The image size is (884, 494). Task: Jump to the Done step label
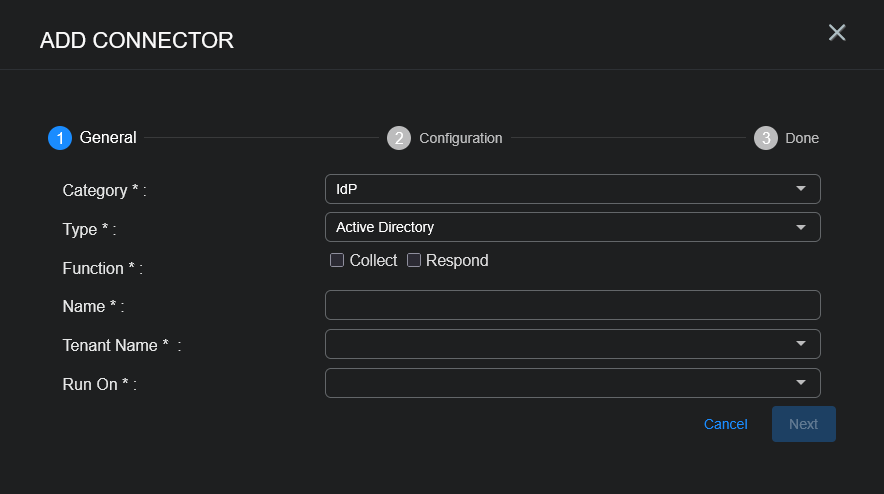click(802, 138)
